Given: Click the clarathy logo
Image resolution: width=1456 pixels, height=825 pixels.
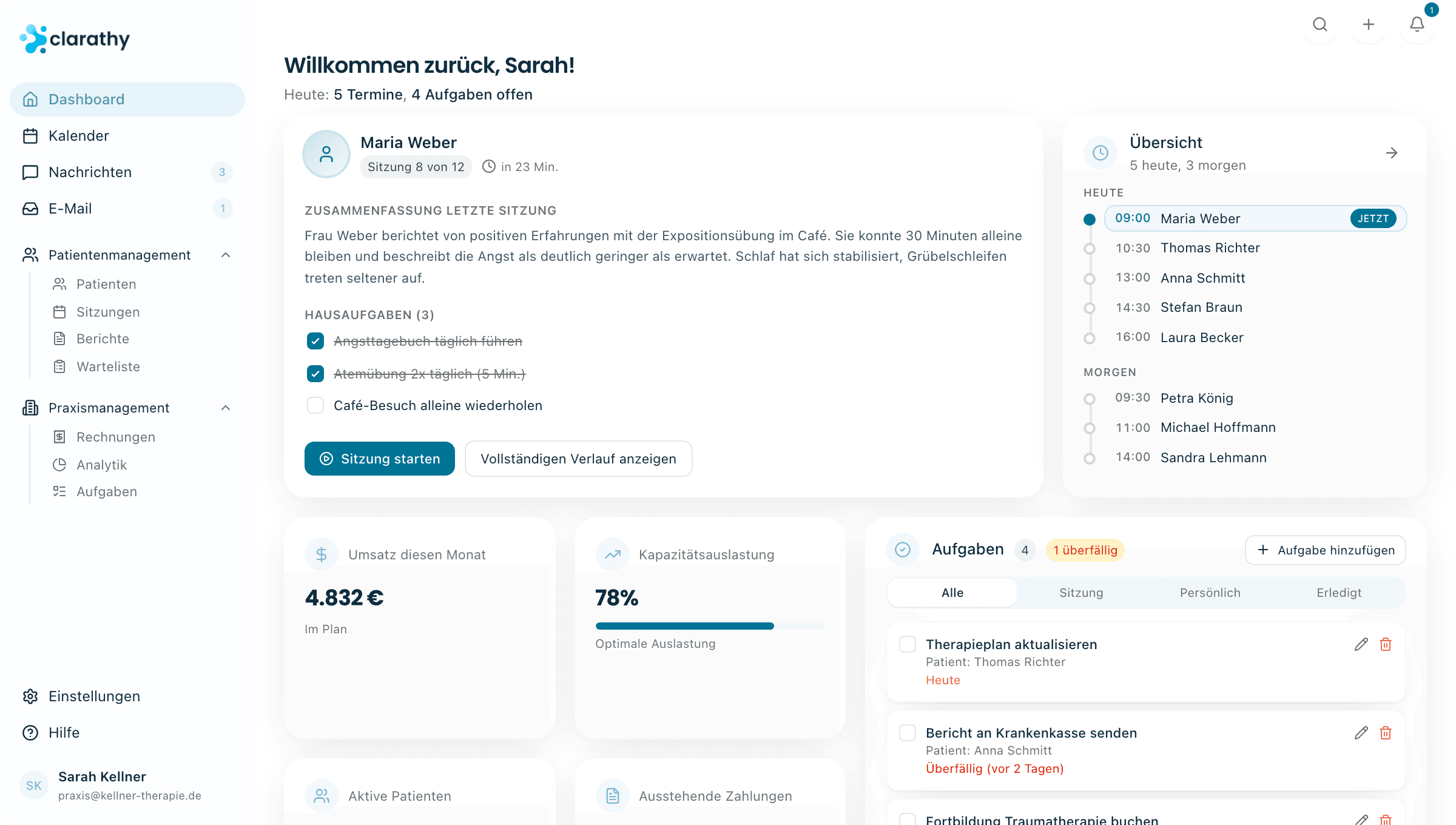Looking at the screenshot, I should pyautogui.click(x=75, y=39).
